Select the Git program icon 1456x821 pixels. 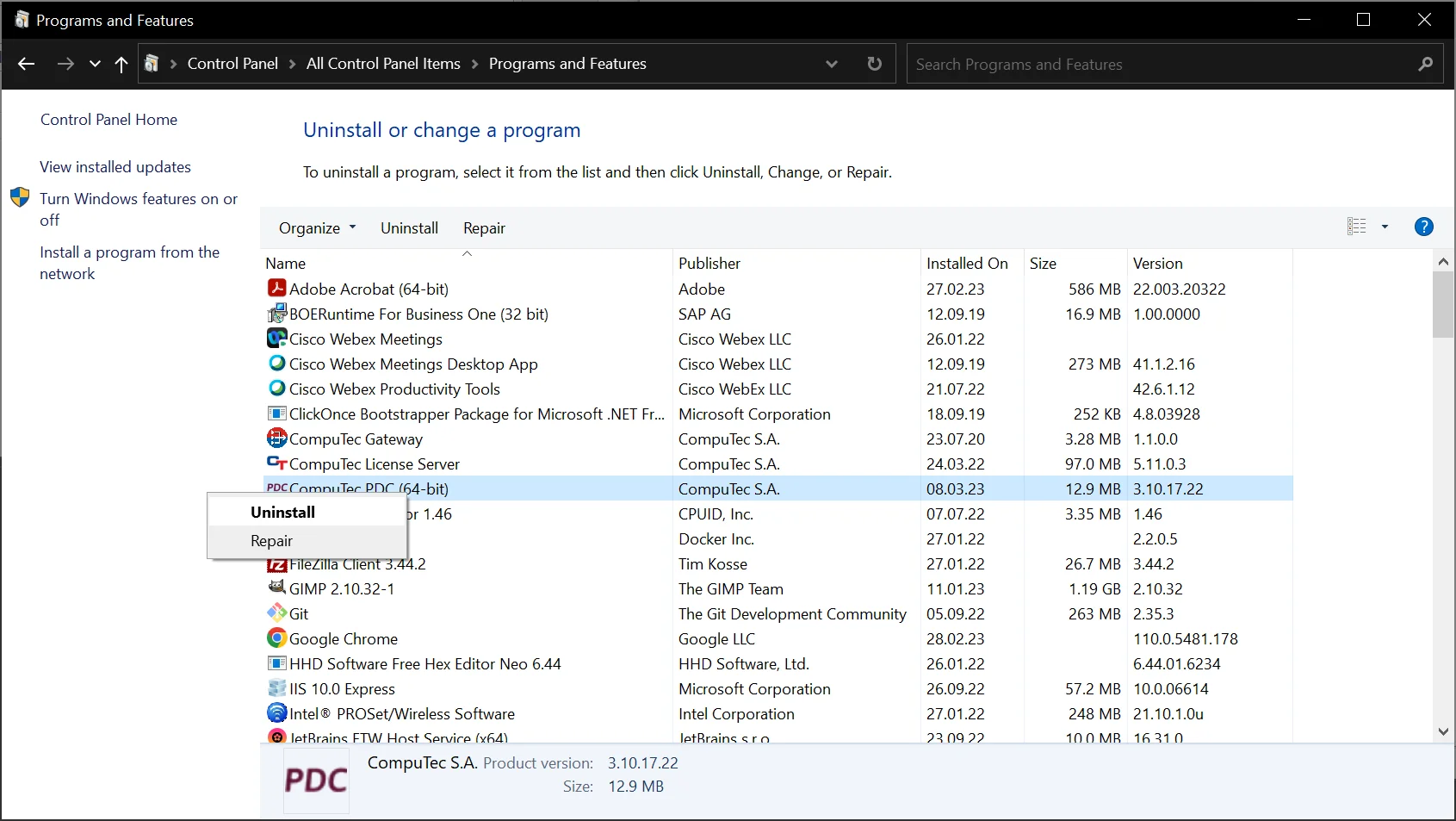[x=276, y=613]
